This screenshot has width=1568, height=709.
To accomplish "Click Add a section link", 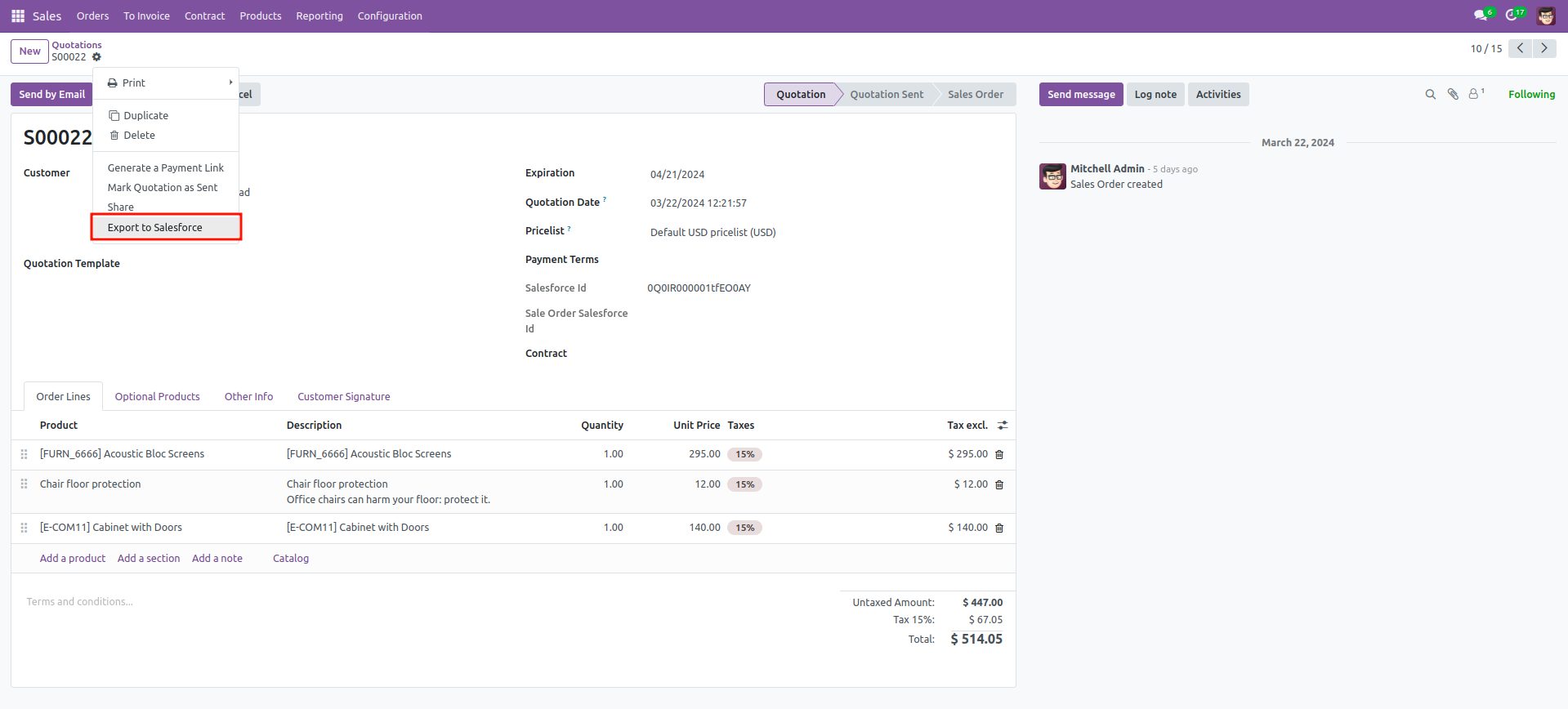I will 149,559.
